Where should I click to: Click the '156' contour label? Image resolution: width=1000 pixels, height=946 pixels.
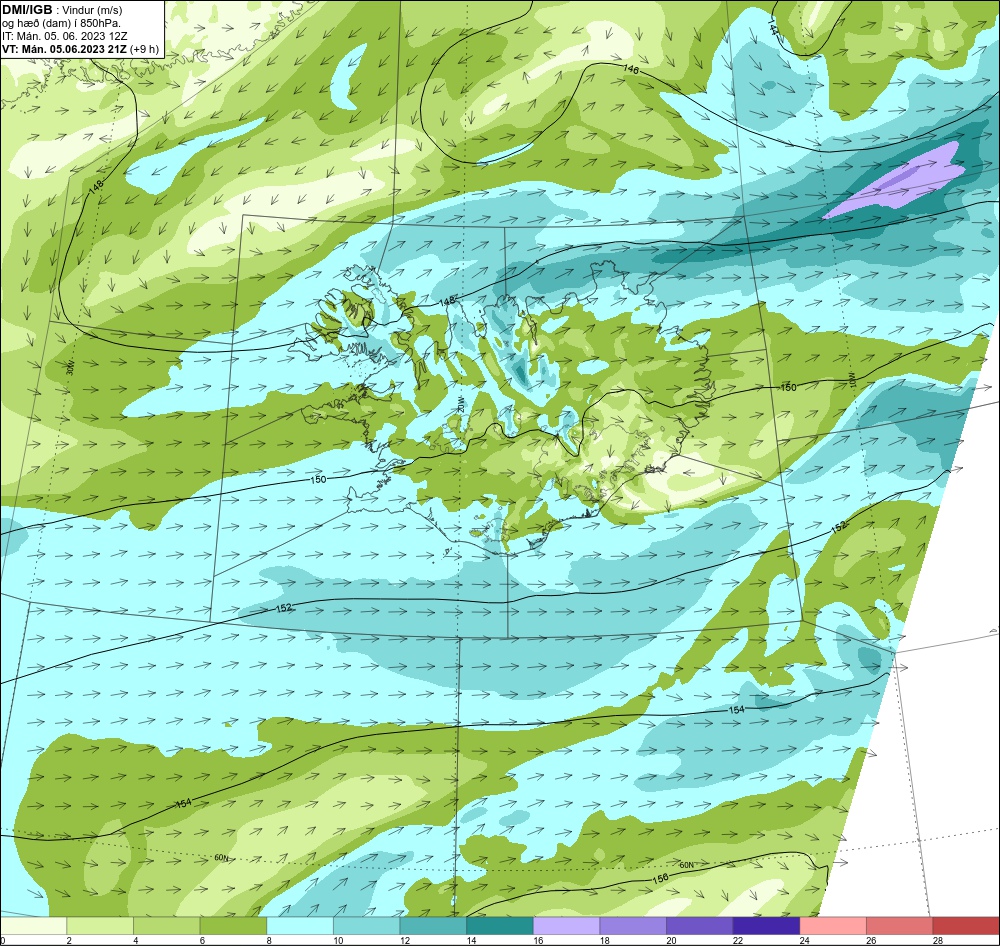(661, 878)
